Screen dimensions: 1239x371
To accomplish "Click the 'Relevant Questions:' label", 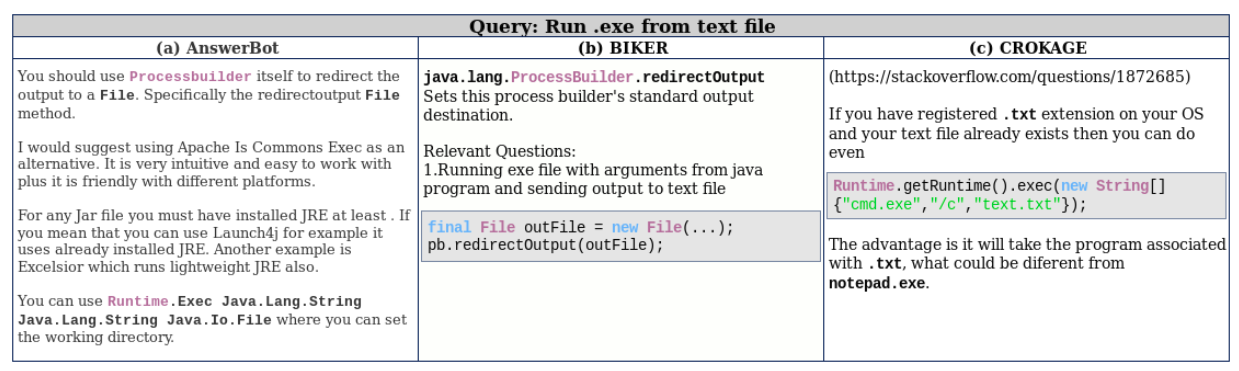I will pyautogui.click(x=499, y=151).
